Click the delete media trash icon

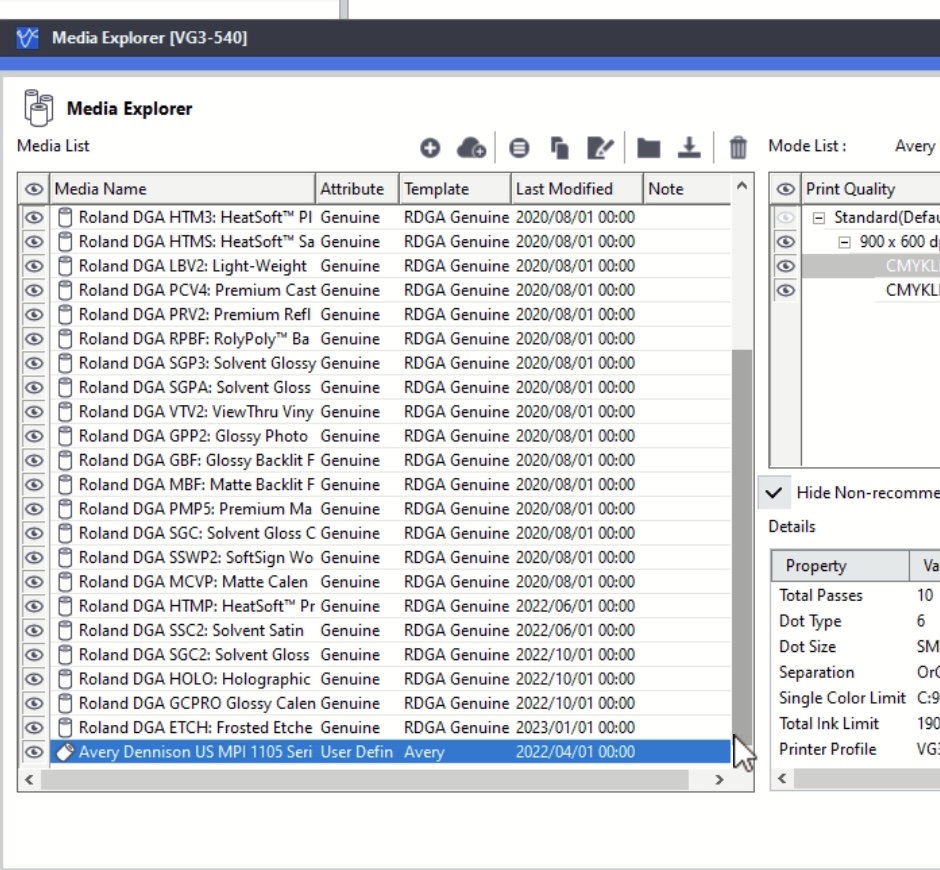pos(738,147)
